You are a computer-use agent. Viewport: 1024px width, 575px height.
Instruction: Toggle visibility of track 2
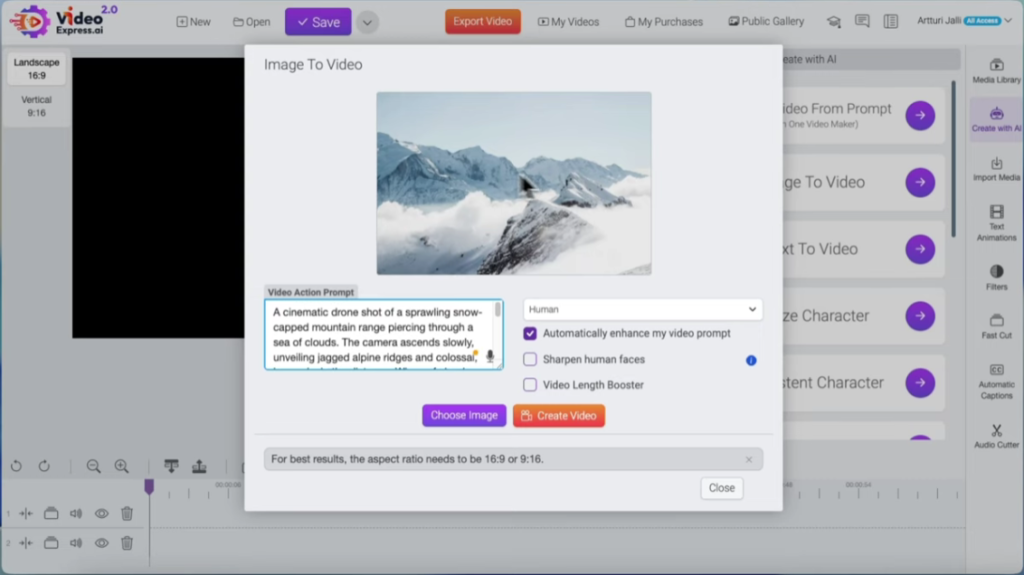[x=101, y=543]
